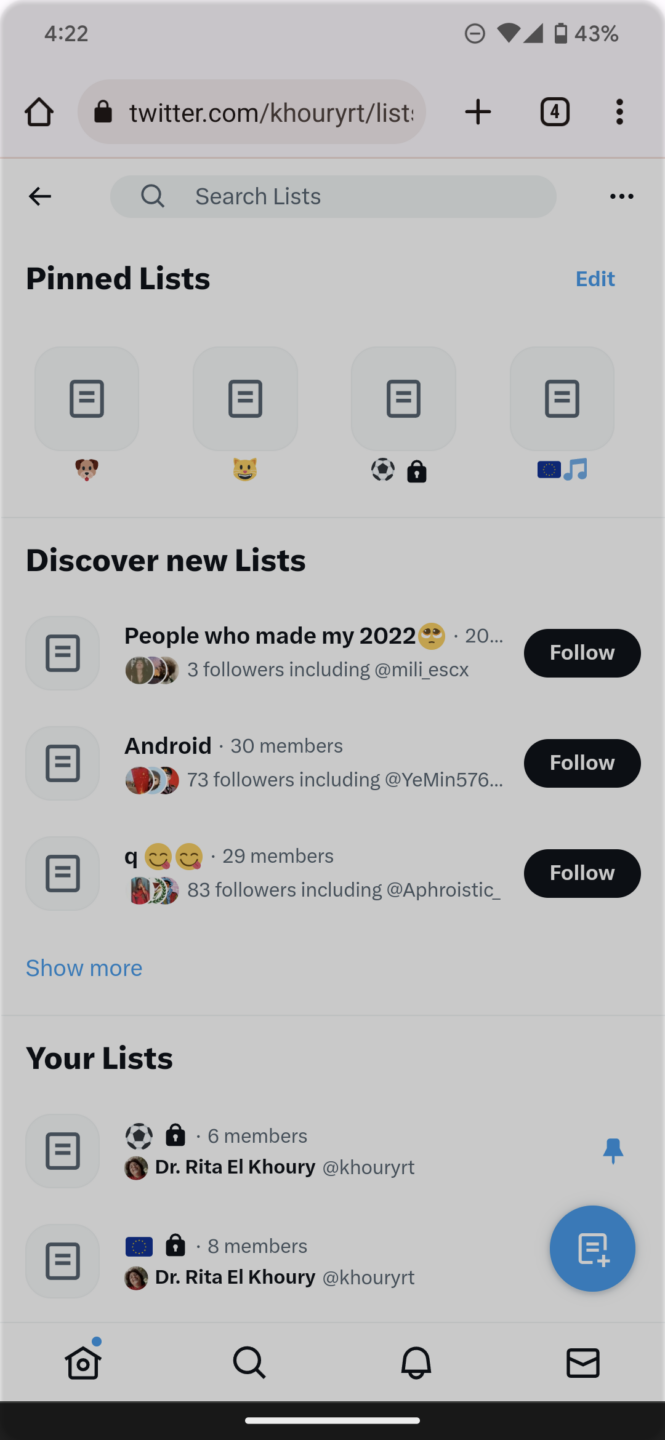Open the cat emoji pinned list
This screenshot has height=1440, width=665.
[x=245, y=398]
